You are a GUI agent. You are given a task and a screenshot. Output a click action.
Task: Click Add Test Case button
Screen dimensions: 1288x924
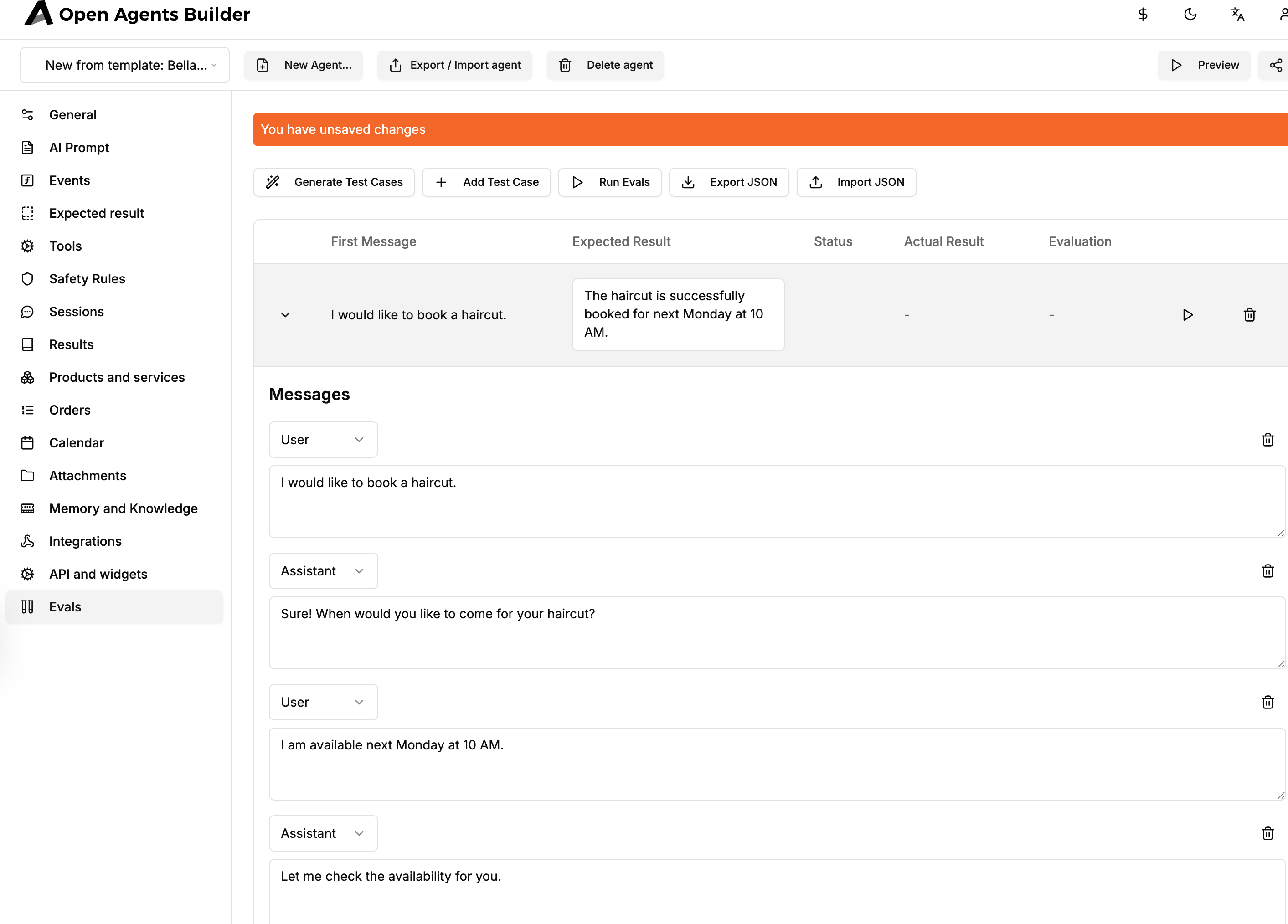pos(486,182)
